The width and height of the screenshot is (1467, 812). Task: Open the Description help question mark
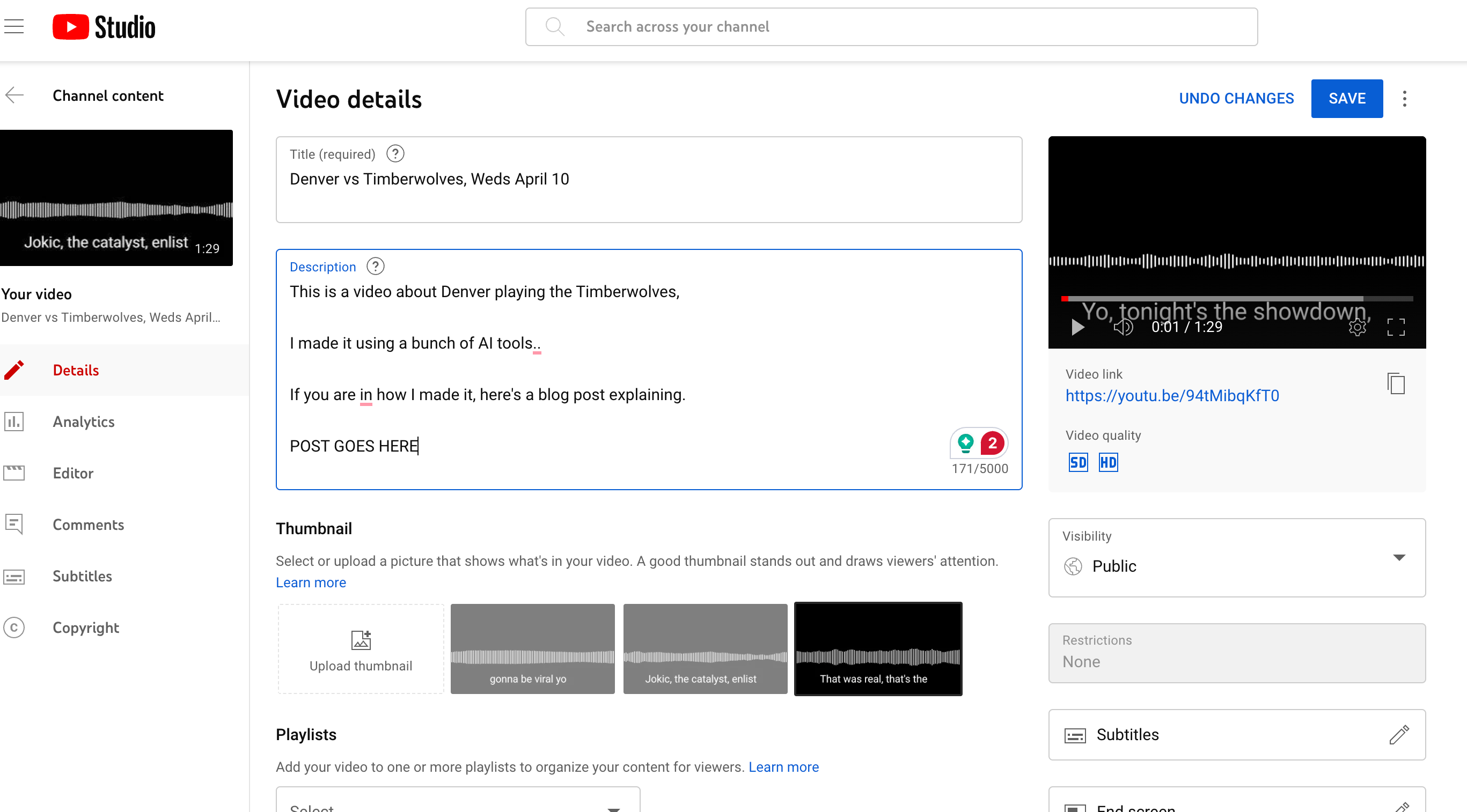pos(375,267)
